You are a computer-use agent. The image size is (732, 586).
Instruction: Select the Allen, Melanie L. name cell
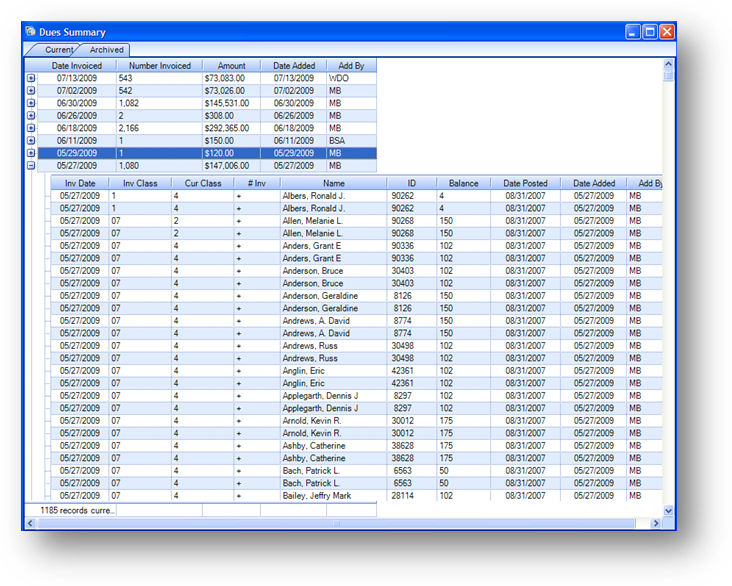click(x=333, y=221)
